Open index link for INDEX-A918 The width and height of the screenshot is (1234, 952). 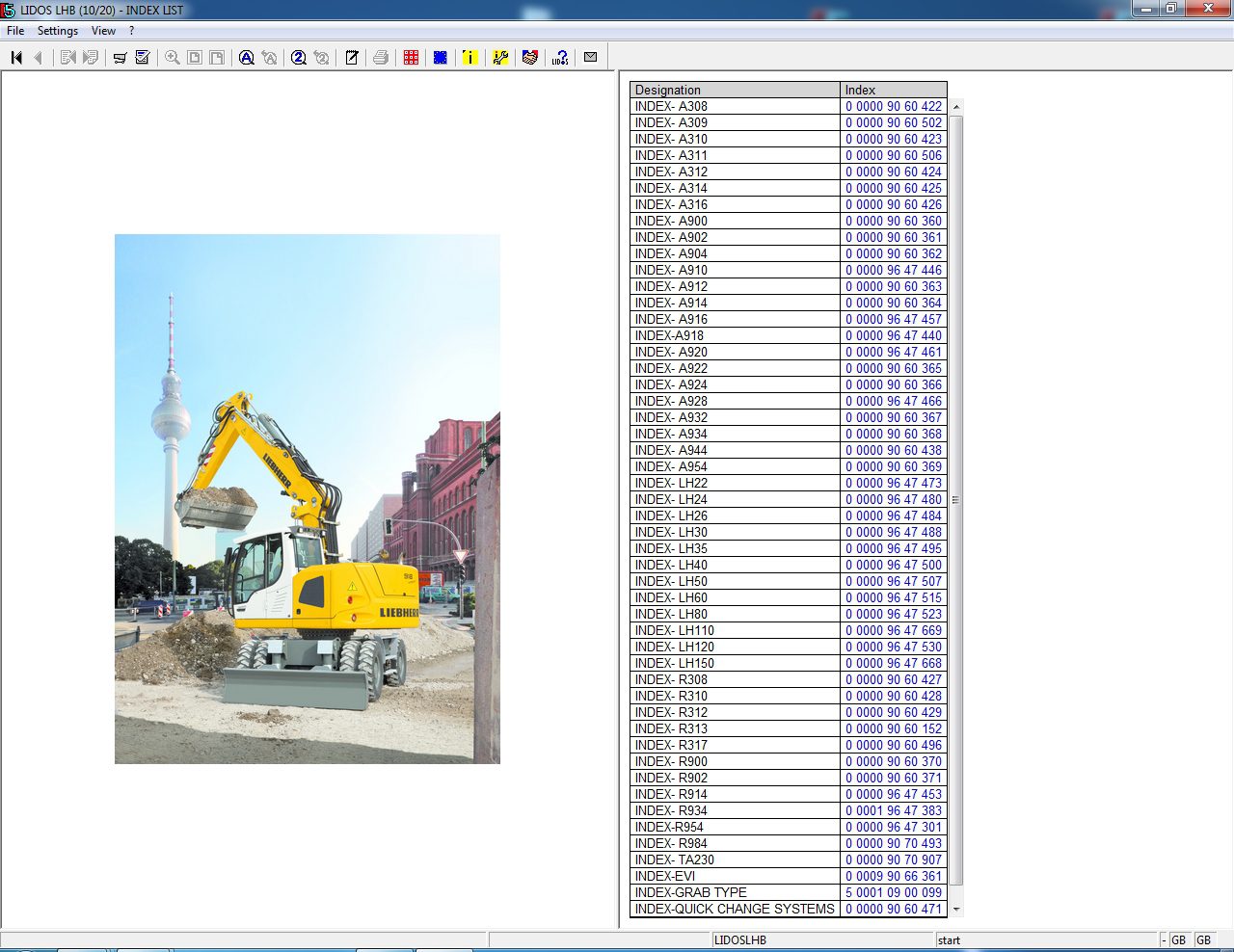click(893, 335)
